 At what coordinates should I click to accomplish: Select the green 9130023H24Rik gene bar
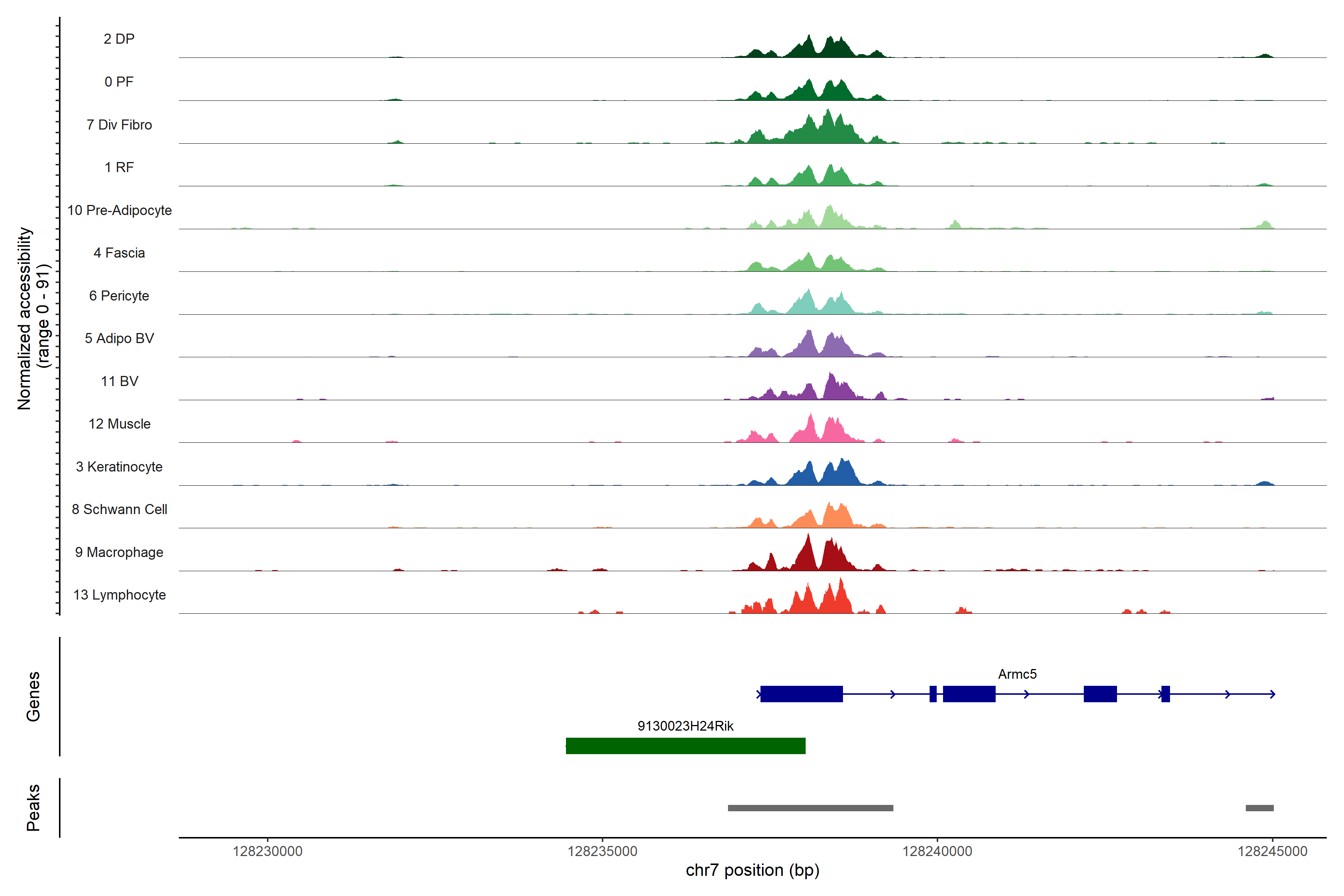point(685,746)
